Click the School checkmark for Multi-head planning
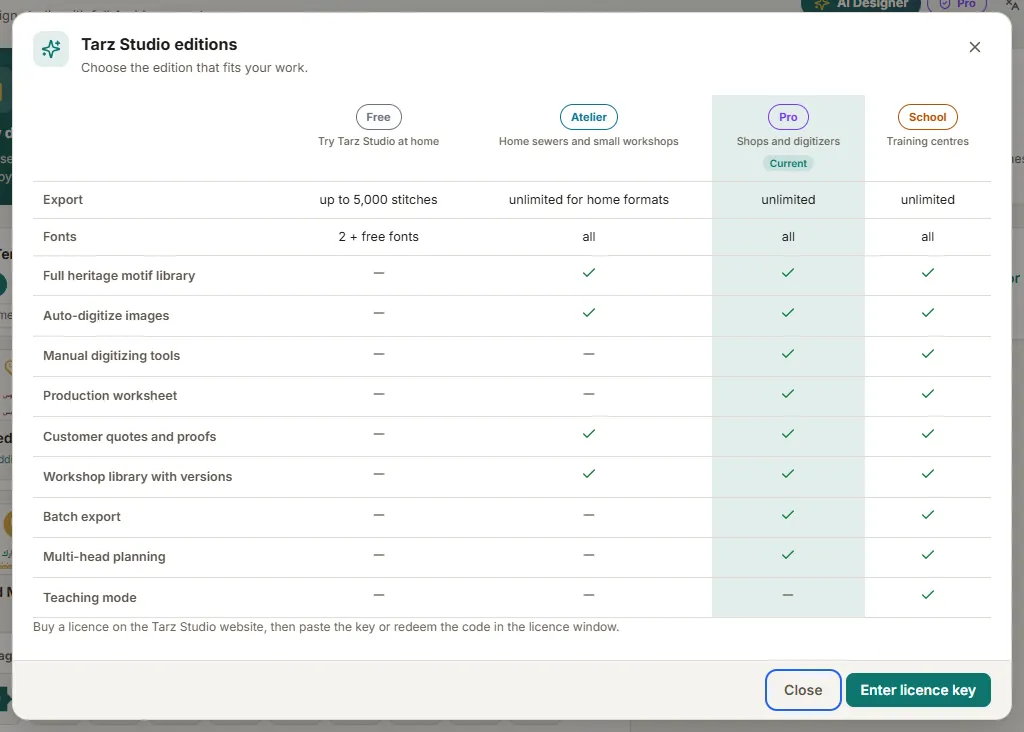Image resolution: width=1024 pixels, height=732 pixels. [x=927, y=555]
